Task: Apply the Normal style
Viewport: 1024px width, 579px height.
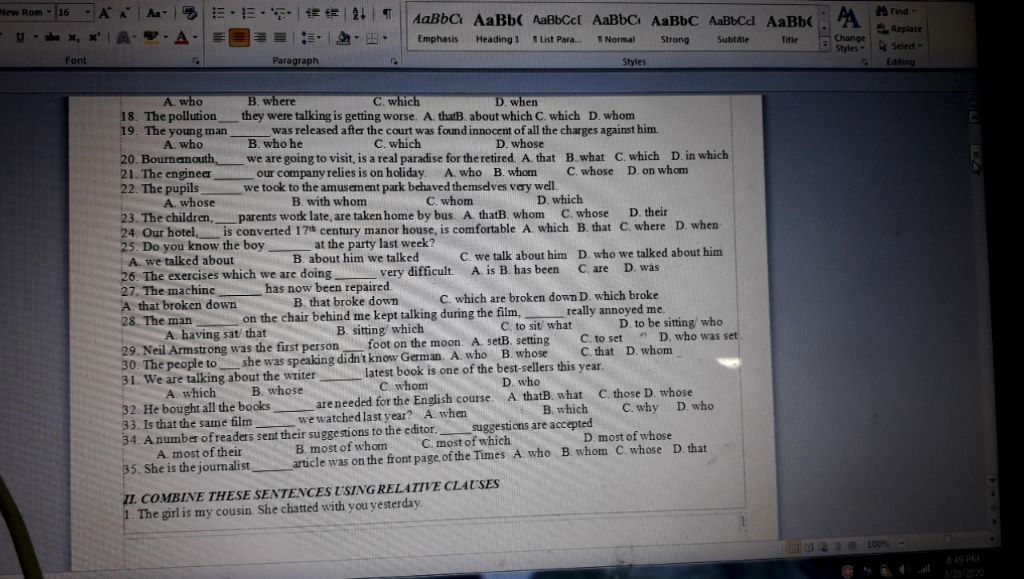Action: (x=616, y=29)
